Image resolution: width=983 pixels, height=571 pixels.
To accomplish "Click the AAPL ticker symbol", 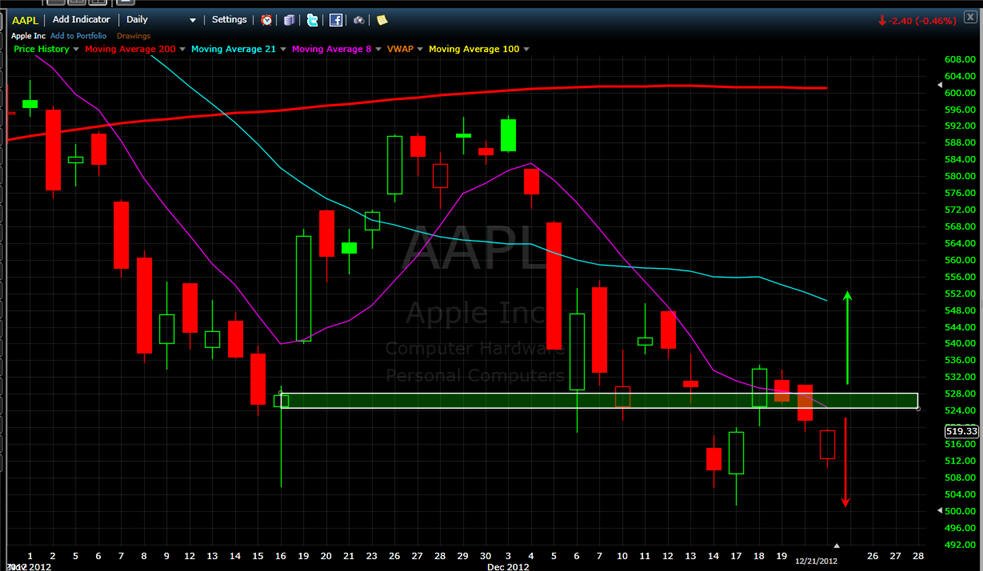I will point(25,21).
